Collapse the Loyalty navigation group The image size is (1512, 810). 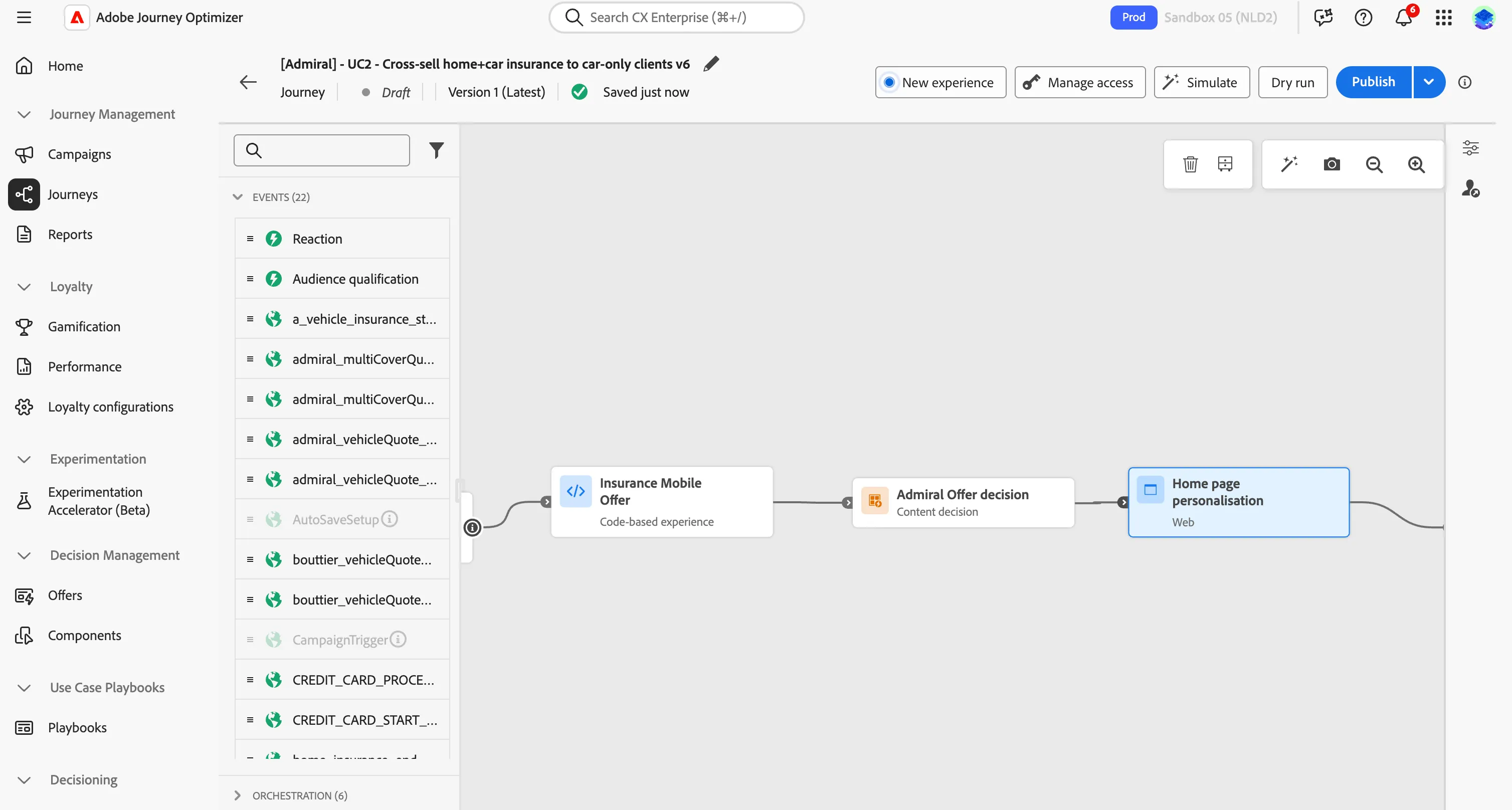point(24,287)
